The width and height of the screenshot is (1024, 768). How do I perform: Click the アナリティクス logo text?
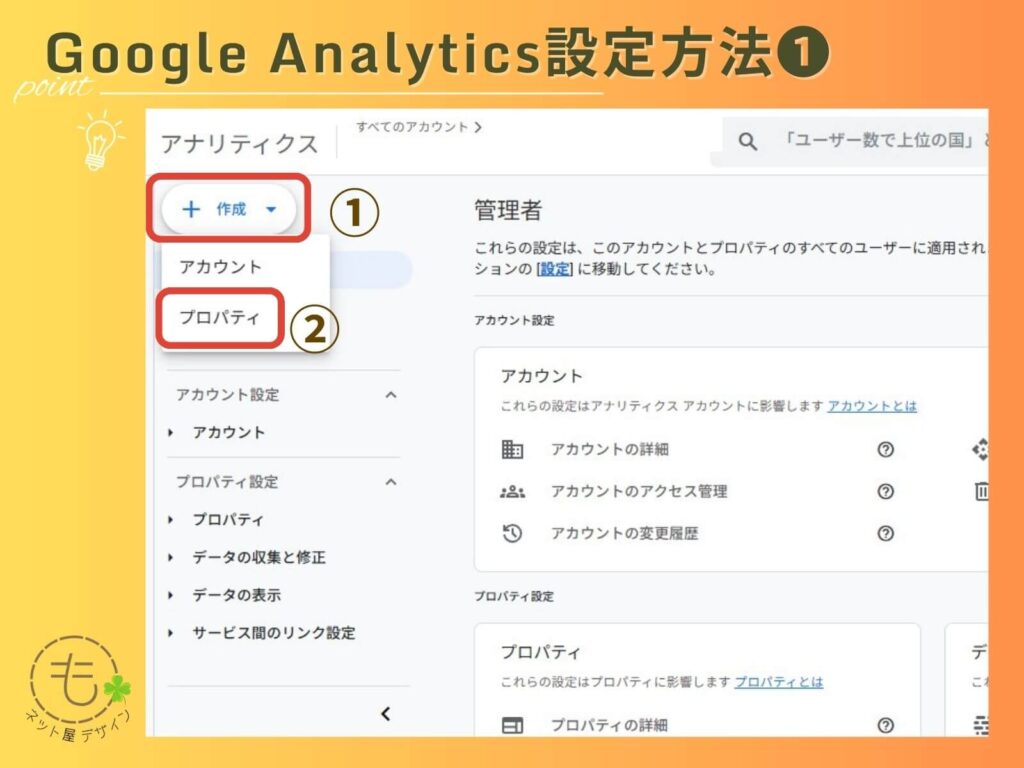[x=239, y=144]
